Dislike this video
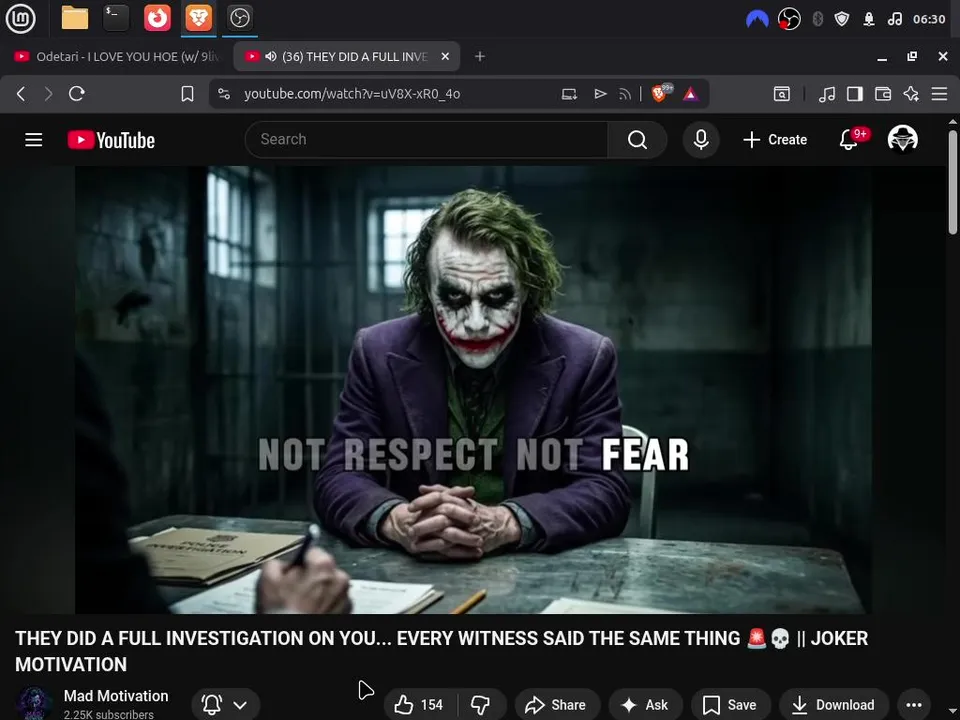This screenshot has width=960, height=720. [x=481, y=705]
